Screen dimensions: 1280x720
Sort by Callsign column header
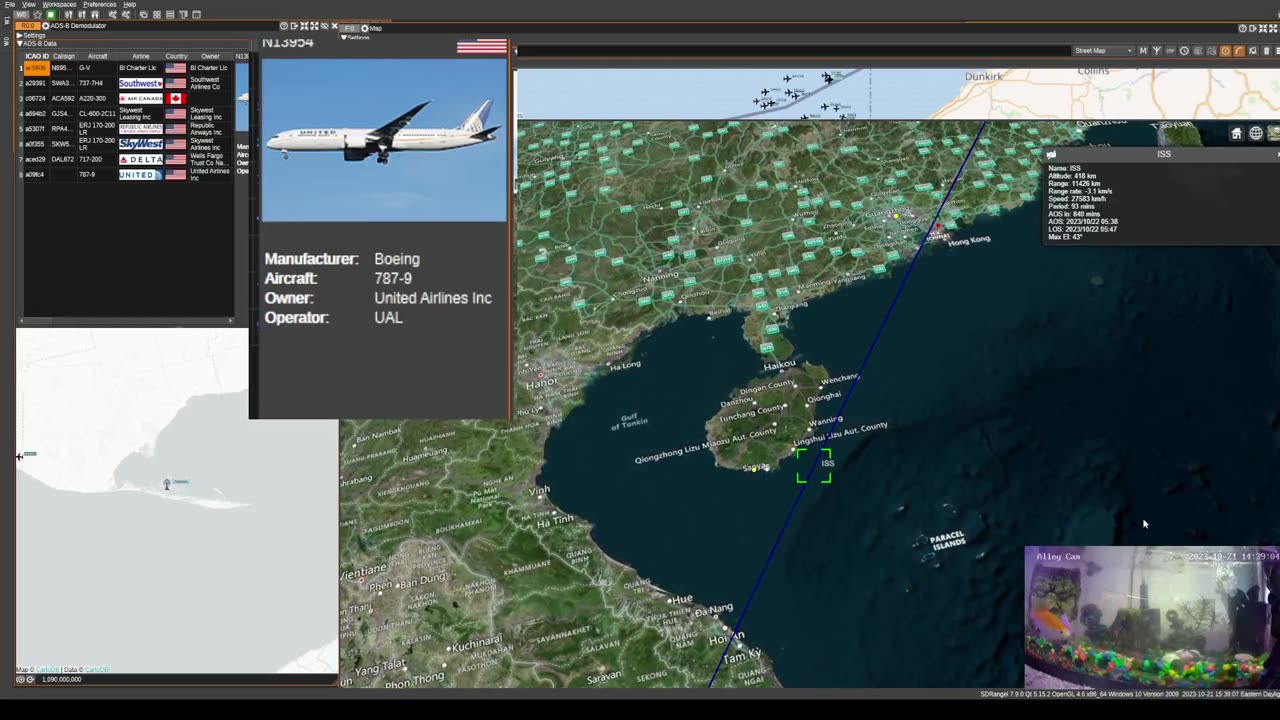point(64,56)
